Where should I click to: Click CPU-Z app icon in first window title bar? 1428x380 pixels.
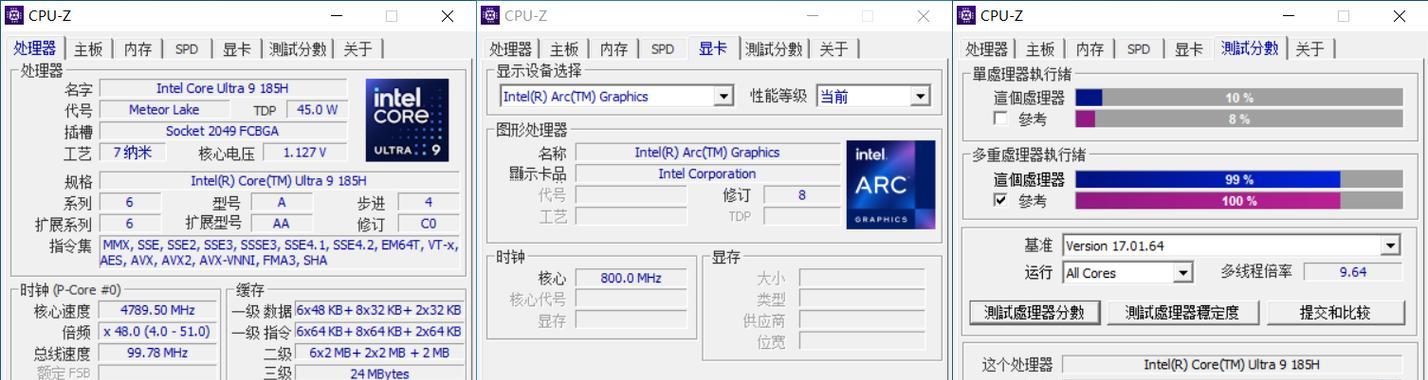[14, 15]
